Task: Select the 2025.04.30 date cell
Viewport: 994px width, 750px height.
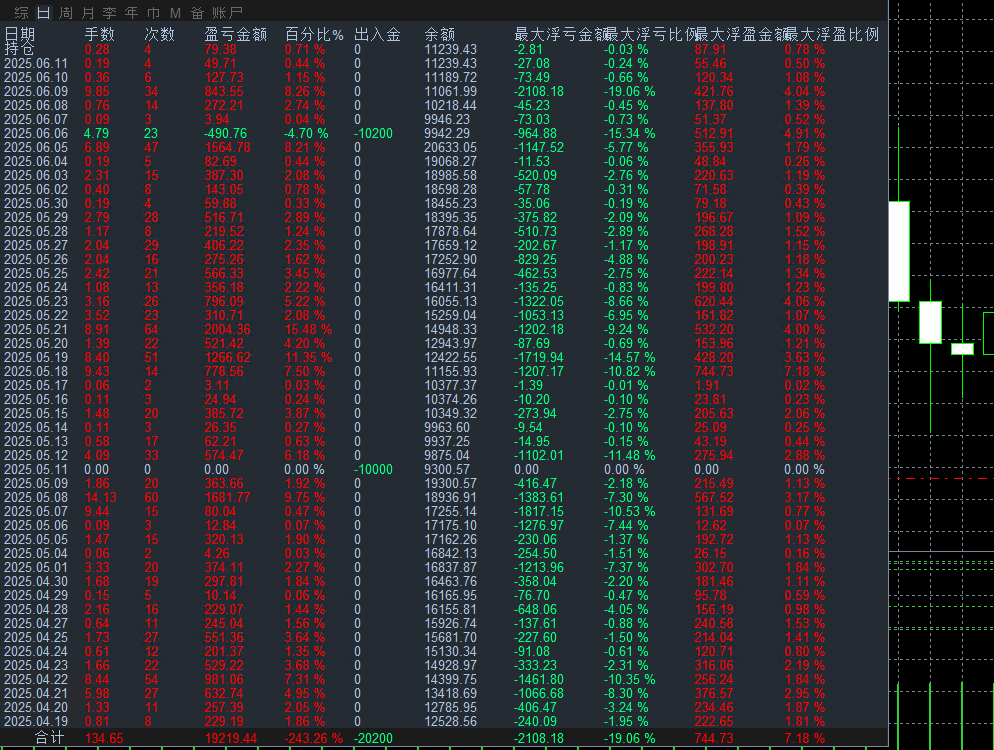Action: 36,581
